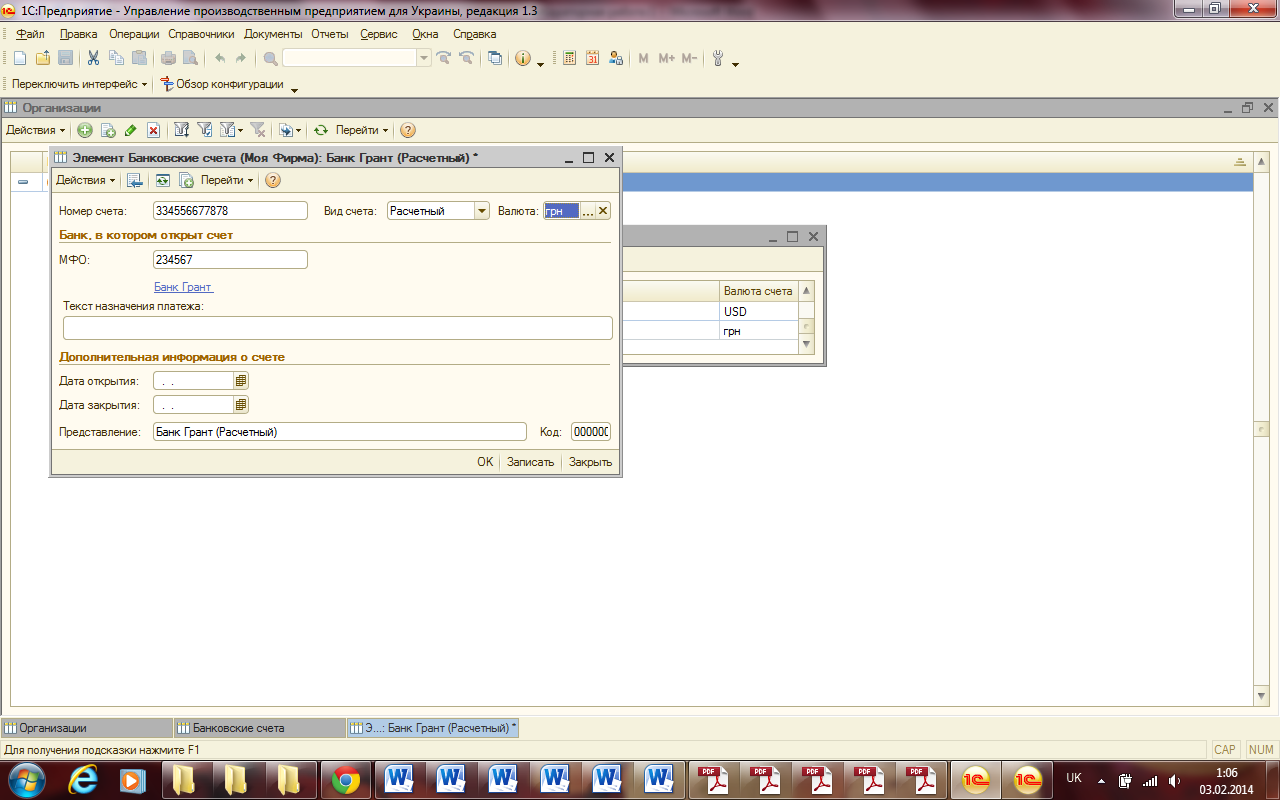Select USD cell in Валюта счета column

click(759, 311)
